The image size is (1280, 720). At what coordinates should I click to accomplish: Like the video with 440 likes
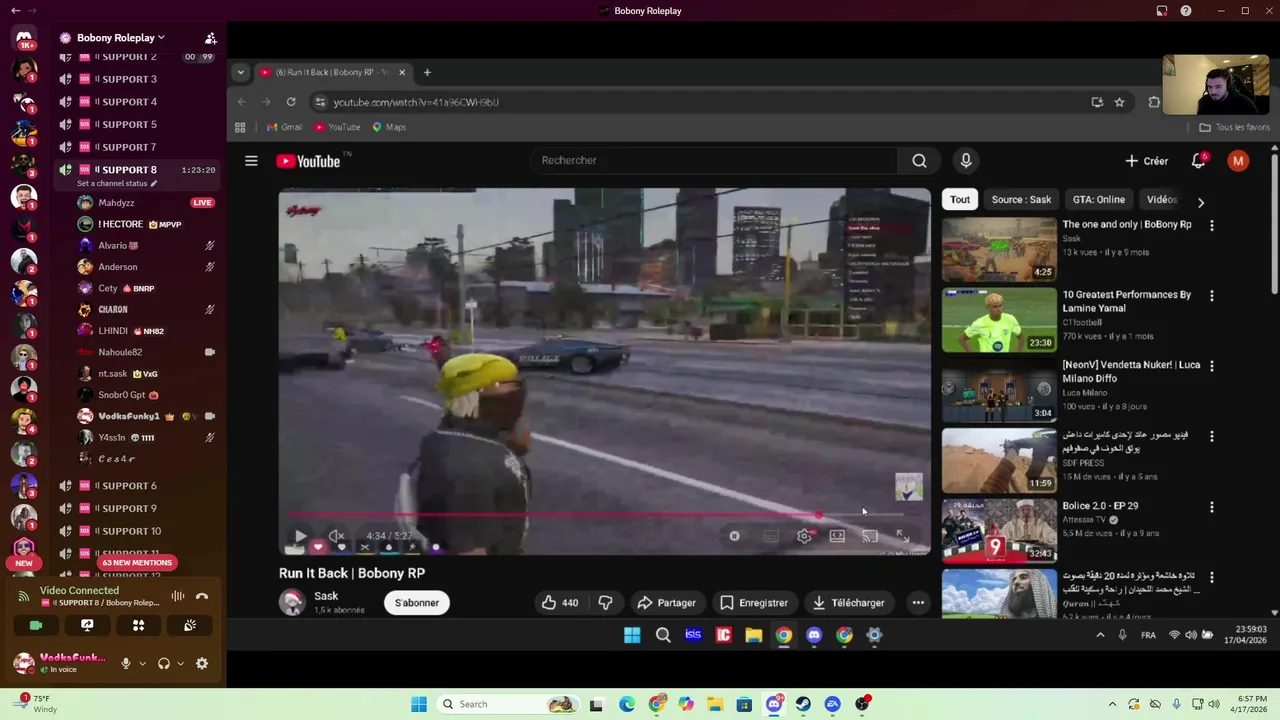click(560, 603)
